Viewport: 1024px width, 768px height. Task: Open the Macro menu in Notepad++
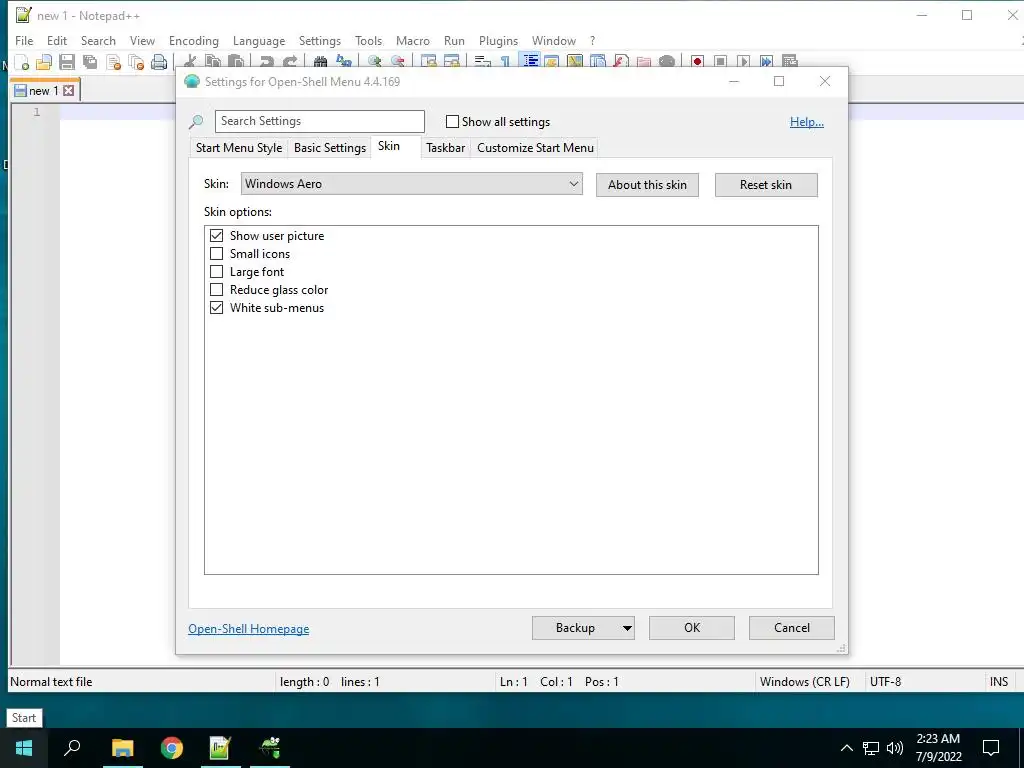[413, 40]
